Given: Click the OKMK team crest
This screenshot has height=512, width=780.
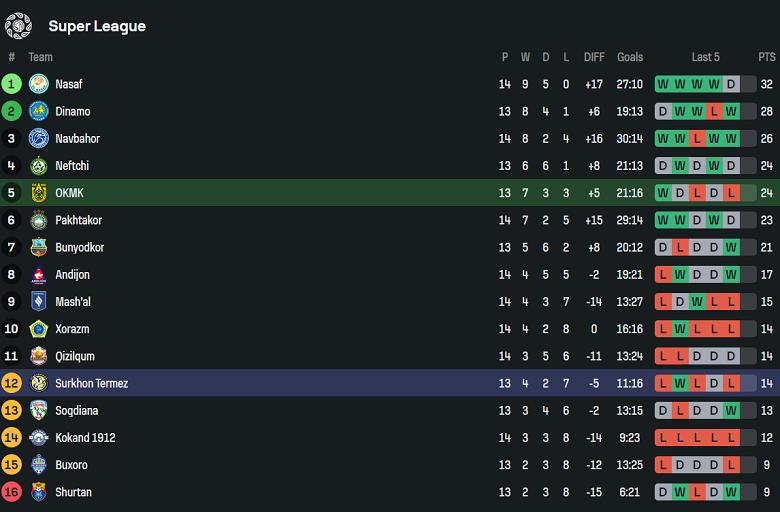Looking at the screenshot, I should [x=39, y=193].
